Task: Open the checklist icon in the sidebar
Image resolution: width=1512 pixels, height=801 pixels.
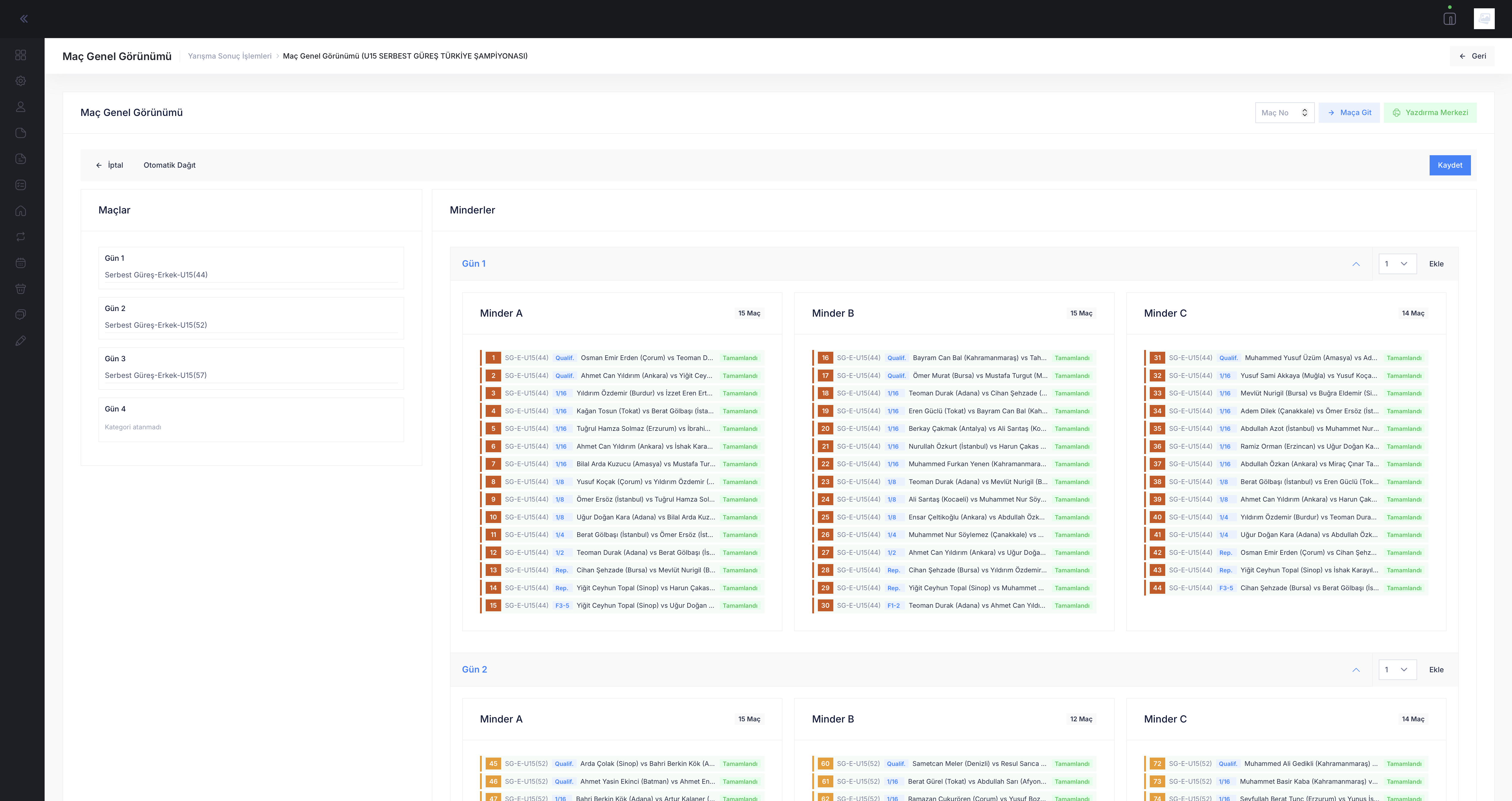Action: pos(21,185)
